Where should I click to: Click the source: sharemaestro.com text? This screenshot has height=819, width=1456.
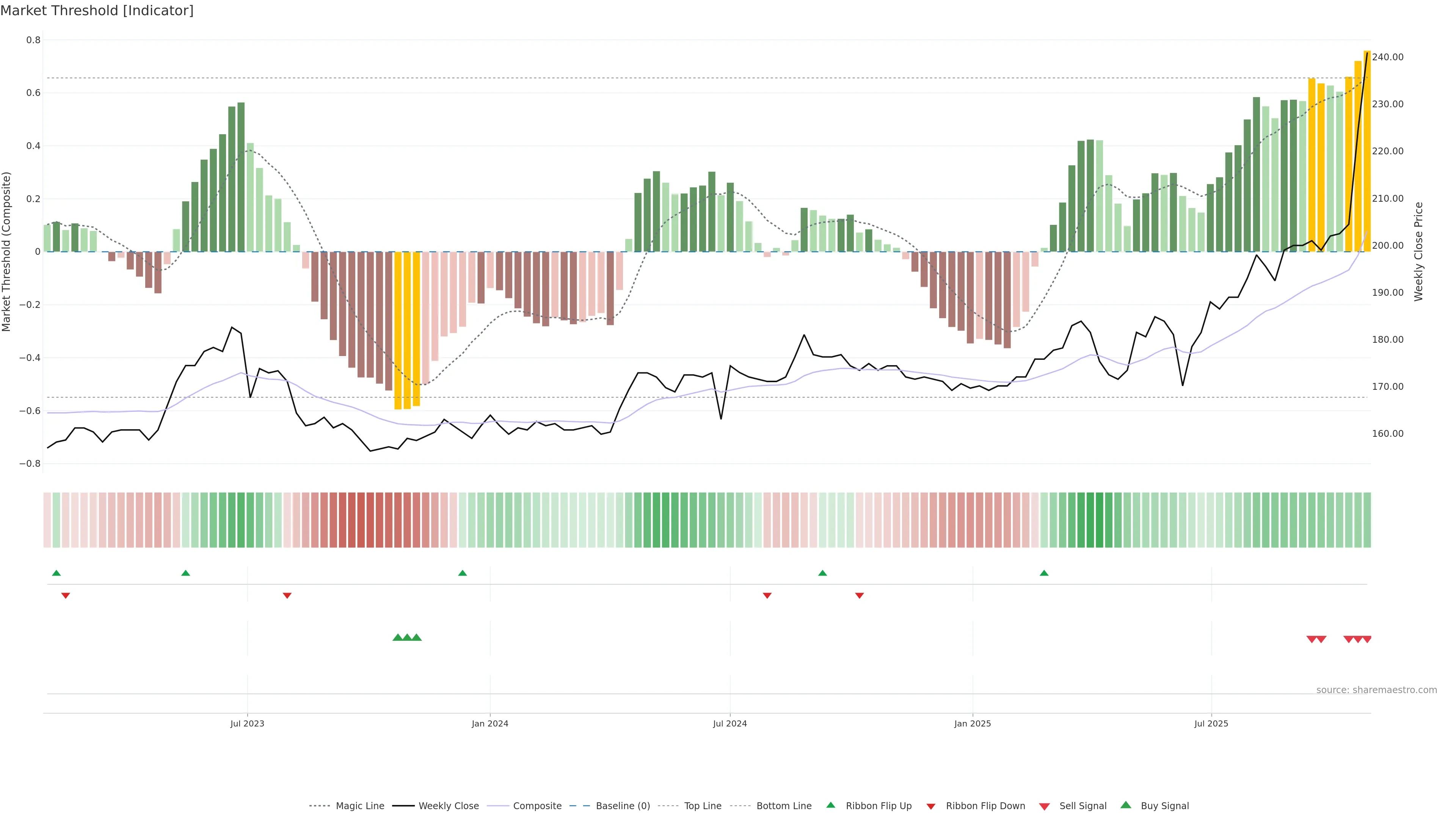tap(1376, 690)
